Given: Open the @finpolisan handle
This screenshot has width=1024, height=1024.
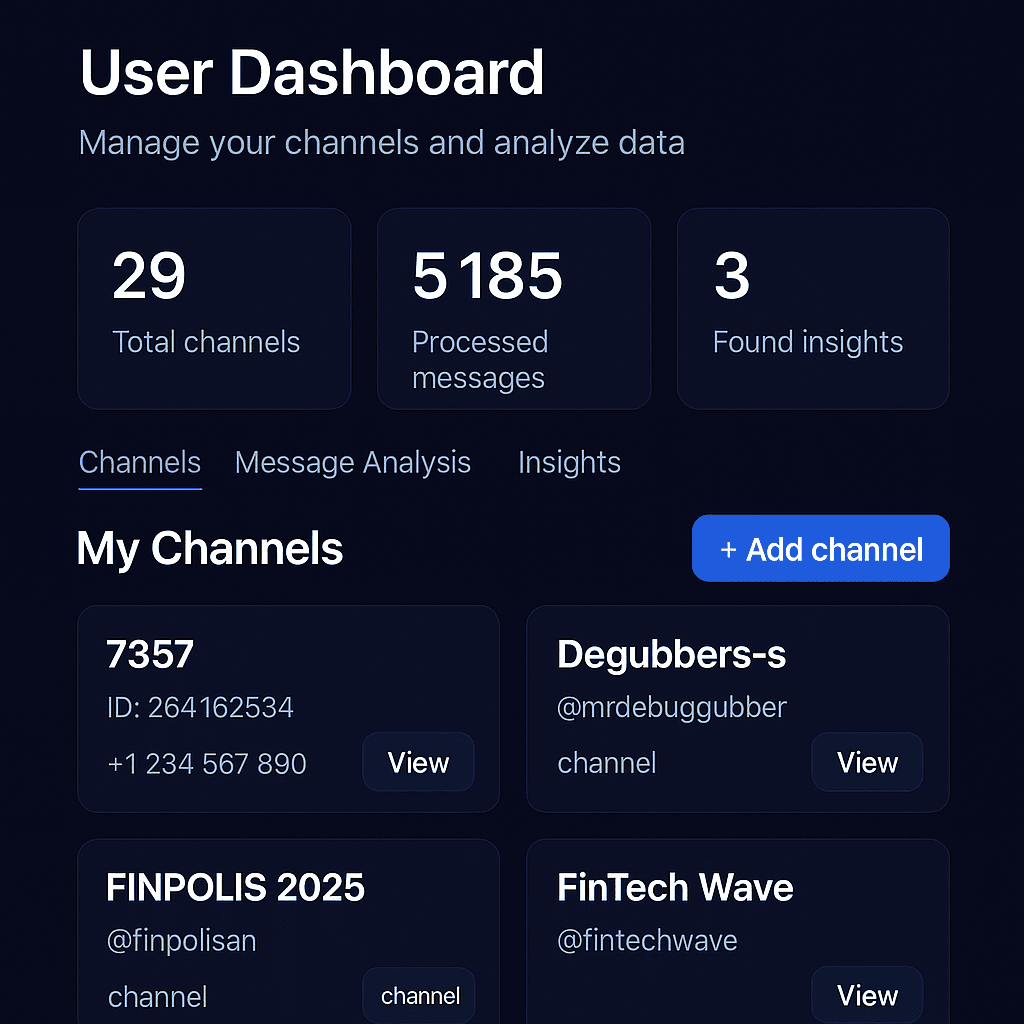Looking at the screenshot, I should [x=182, y=941].
